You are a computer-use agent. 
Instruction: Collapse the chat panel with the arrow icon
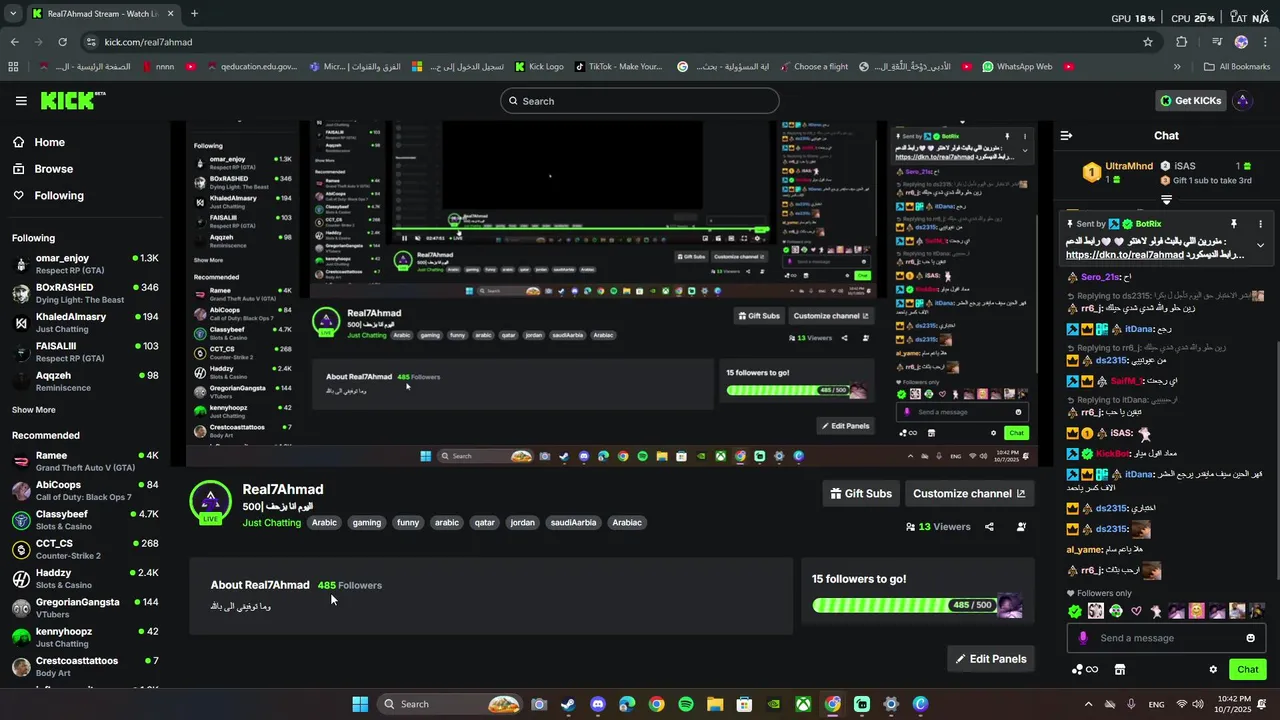pyautogui.click(x=1066, y=136)
